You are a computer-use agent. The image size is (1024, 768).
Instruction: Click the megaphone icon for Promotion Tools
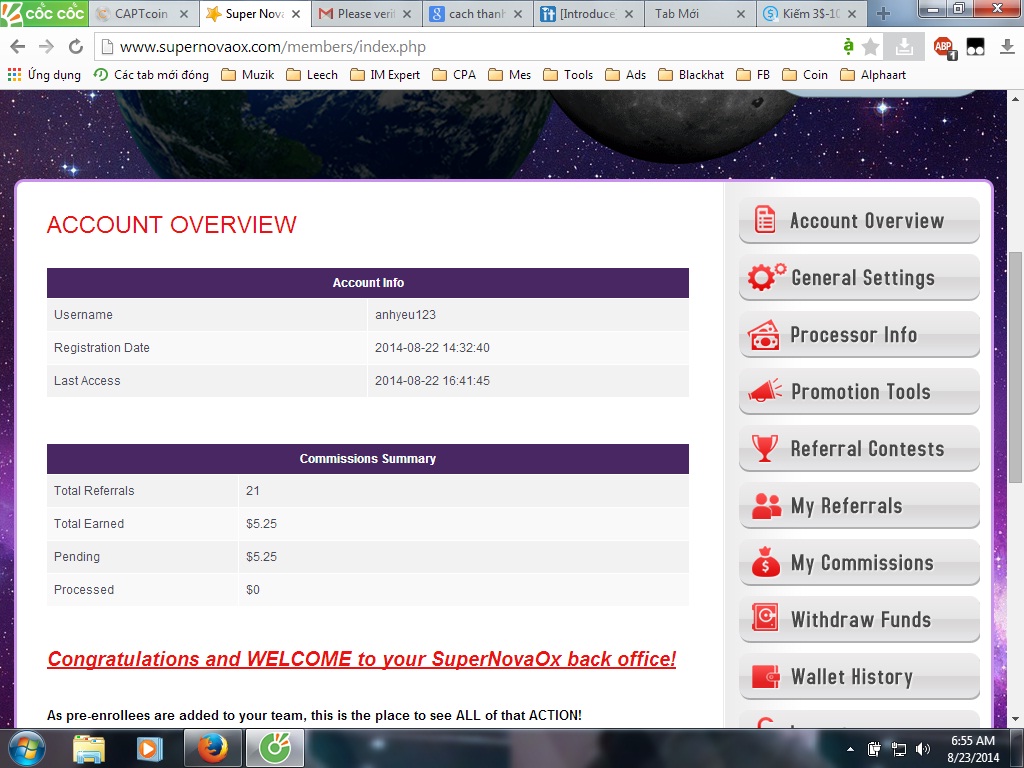[x=765, y=391]
